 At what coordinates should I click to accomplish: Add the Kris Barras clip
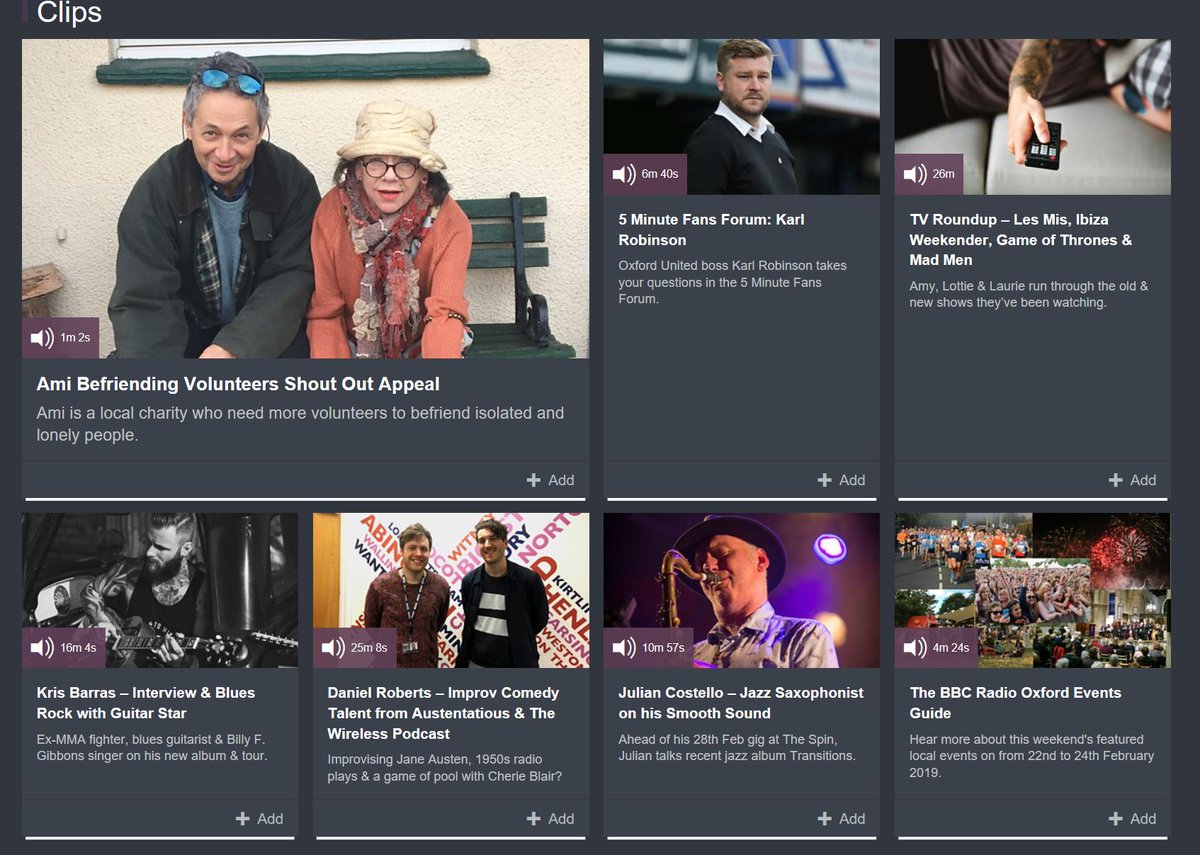click(260, 818)
